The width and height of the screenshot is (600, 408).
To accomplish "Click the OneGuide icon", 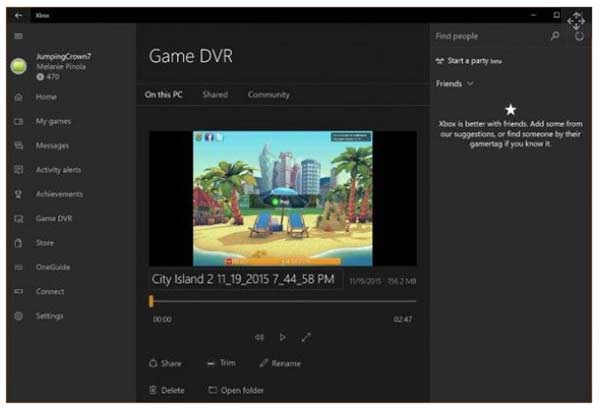I will click(18, 267).
